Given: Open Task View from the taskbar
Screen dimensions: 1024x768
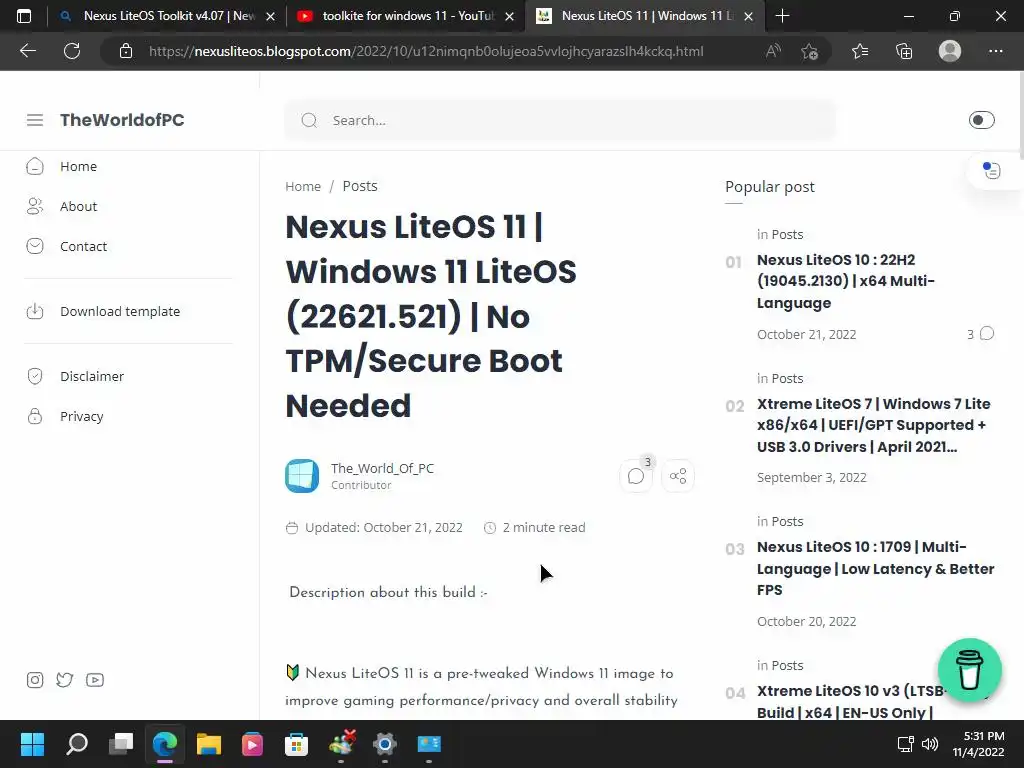Looking at the screenshot, I should 121,744.
